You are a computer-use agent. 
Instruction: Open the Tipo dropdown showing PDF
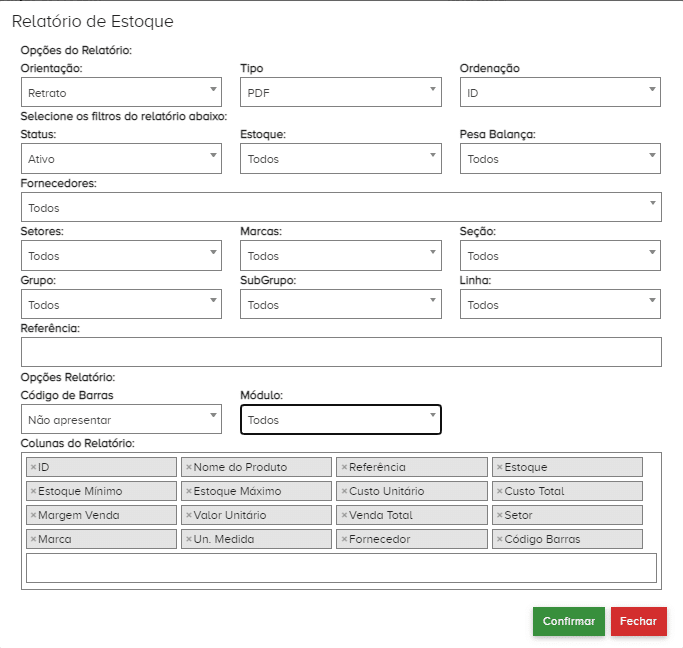(340, 92)
